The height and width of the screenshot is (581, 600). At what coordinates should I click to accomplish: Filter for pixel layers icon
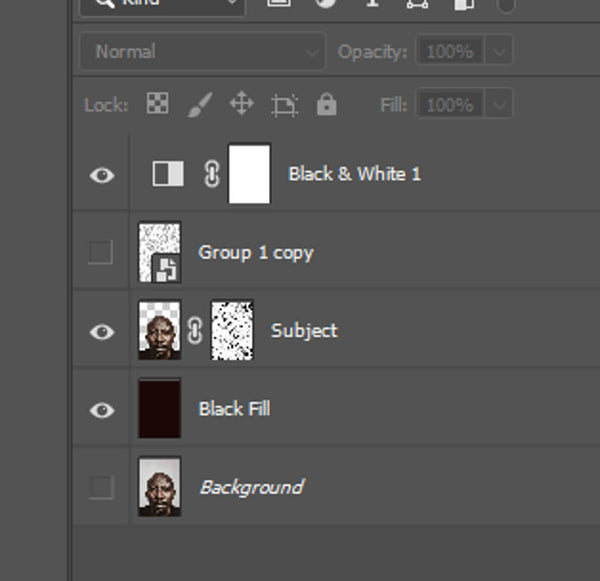pos(279,3)
